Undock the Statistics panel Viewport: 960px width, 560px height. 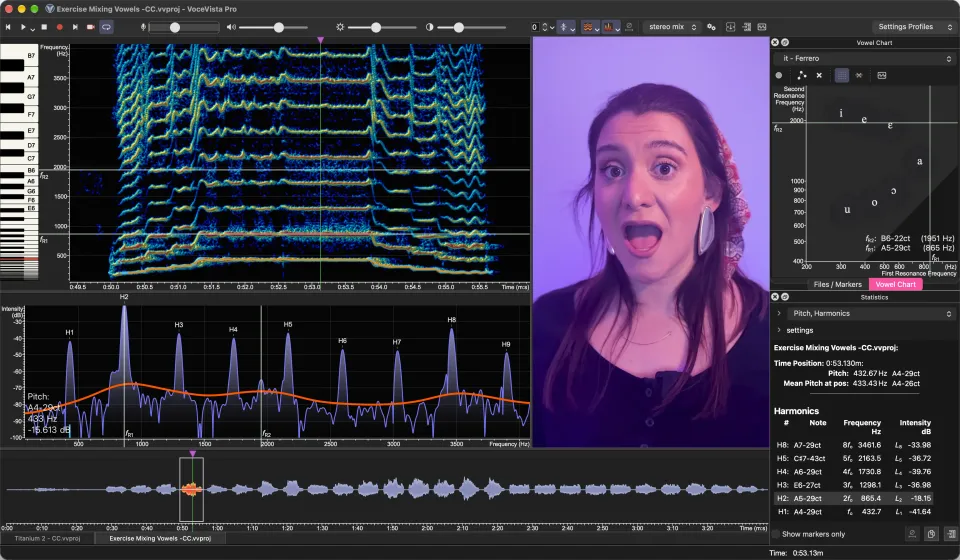(x=785, y=297)
